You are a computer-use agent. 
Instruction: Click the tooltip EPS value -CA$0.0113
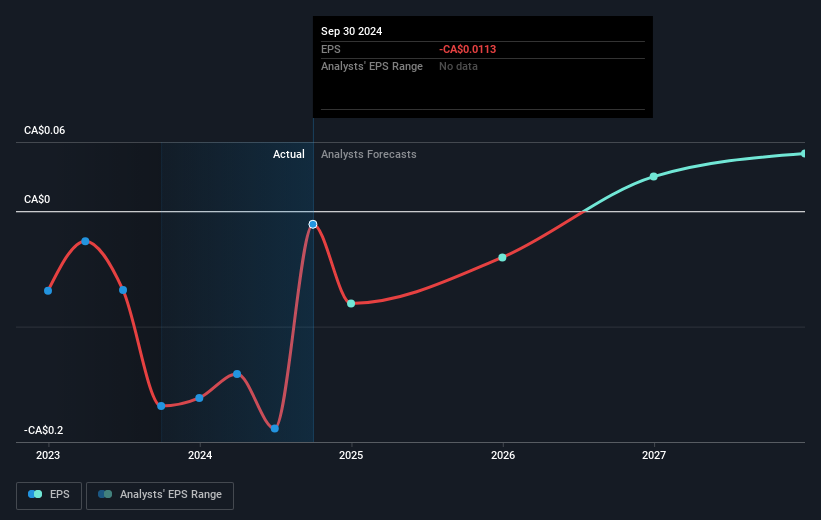(468, 49)
